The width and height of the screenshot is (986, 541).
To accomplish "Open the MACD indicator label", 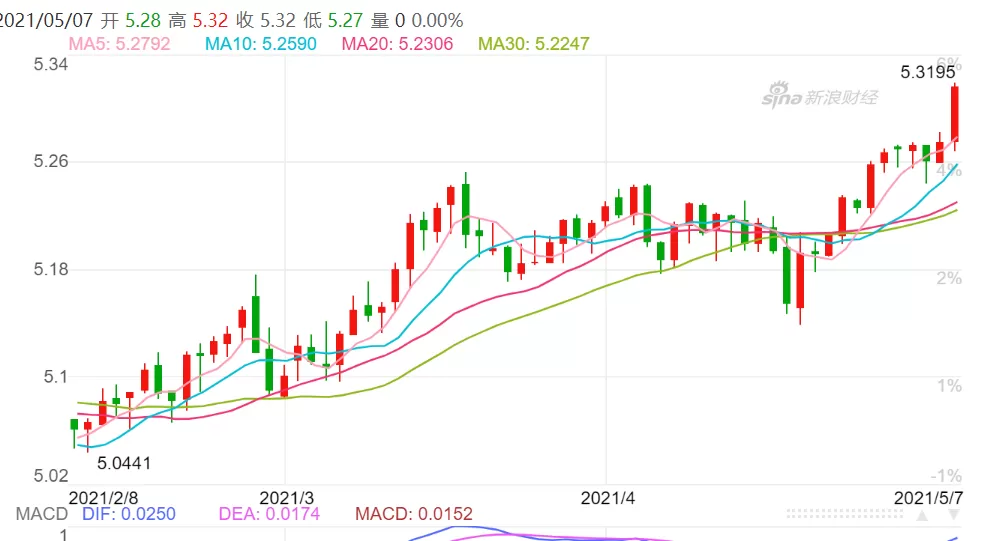I will (42, 514).
